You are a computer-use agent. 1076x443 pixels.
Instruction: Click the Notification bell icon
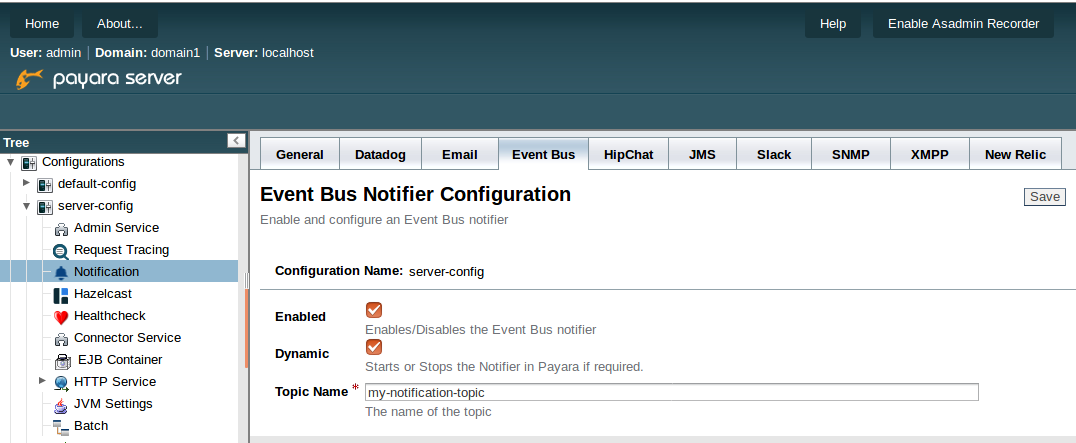pos(61,272)
